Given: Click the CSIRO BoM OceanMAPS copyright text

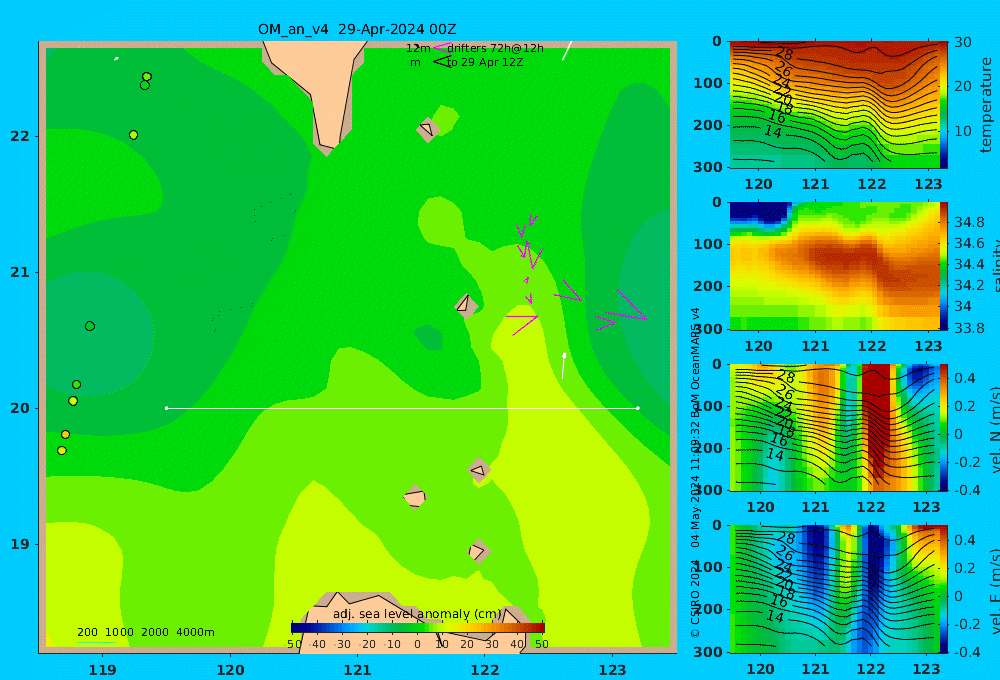Looking at the screenshot, I should (695, 472).
